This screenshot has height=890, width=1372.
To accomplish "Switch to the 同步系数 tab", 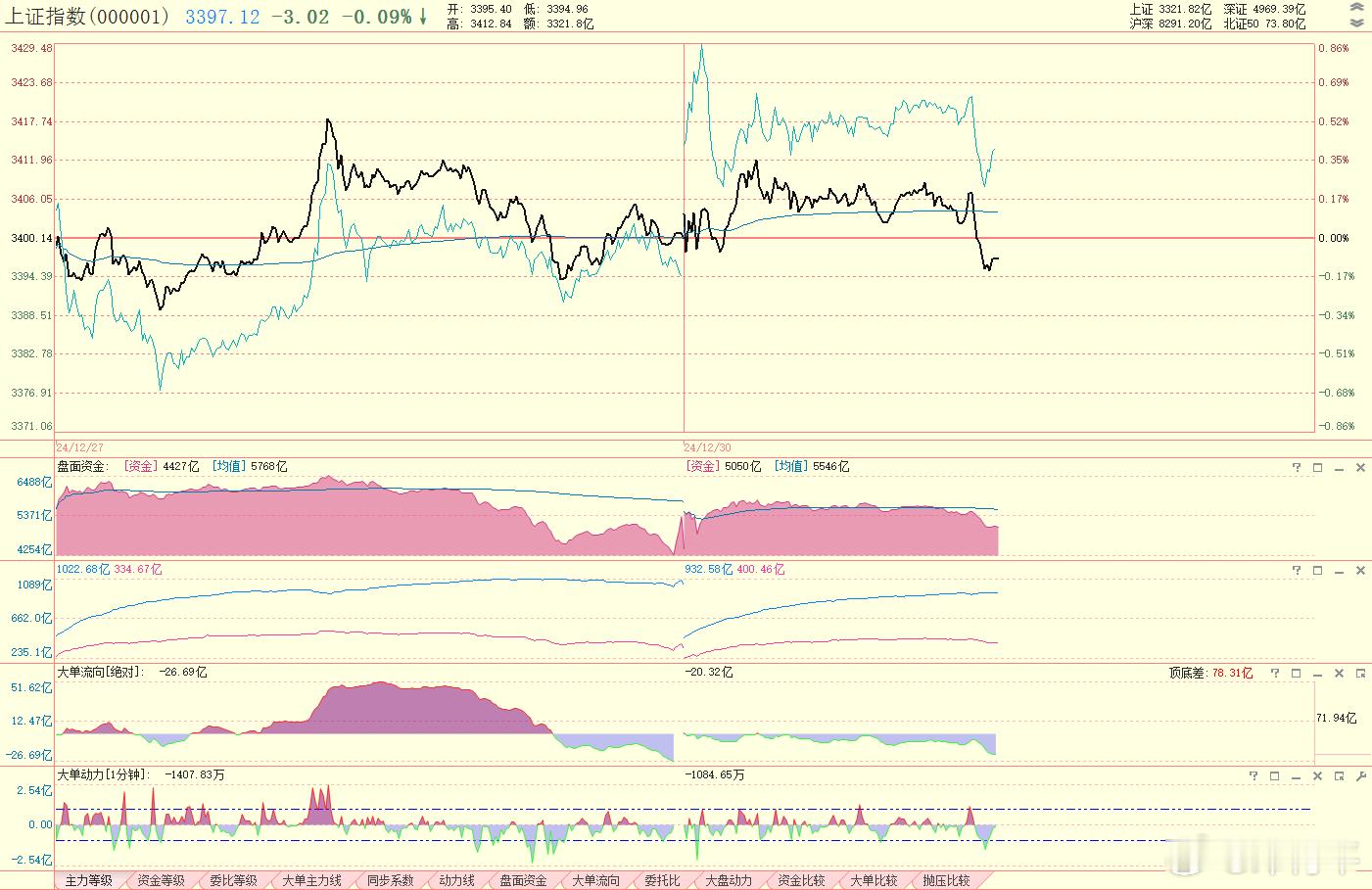I will [391, 880].
